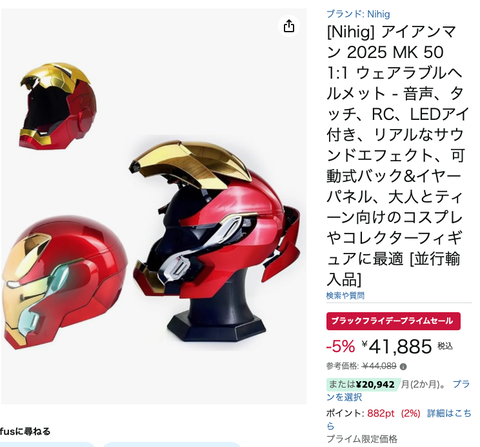This screenshot has height=447, width=480.
Task: Click the 検索や質問 link
Action: pos(345,295)
